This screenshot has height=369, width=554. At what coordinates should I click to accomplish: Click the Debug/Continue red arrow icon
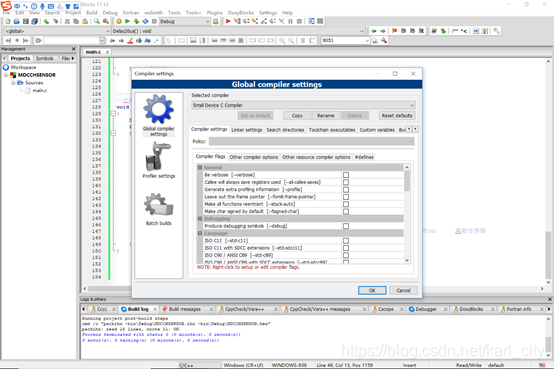[x=228, y=22]
